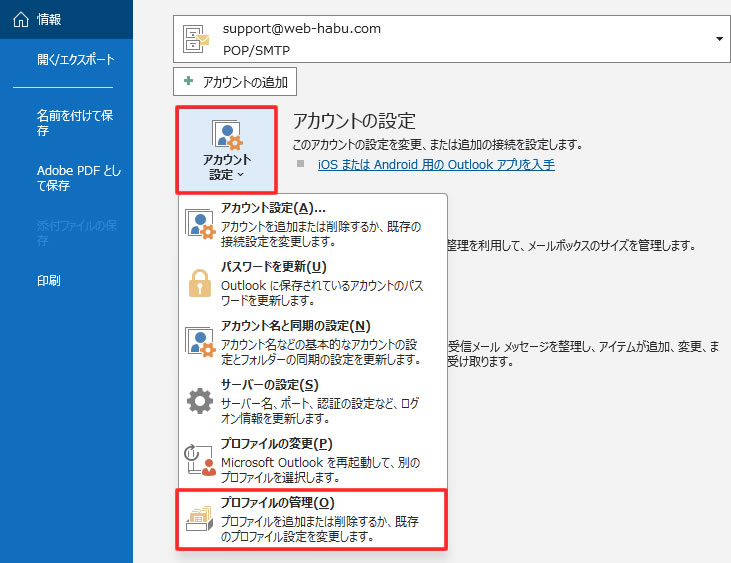This screenshot has width=731, height=563.
Task: Click the gear icon for サーバーの設定
Action: point(200,401)
